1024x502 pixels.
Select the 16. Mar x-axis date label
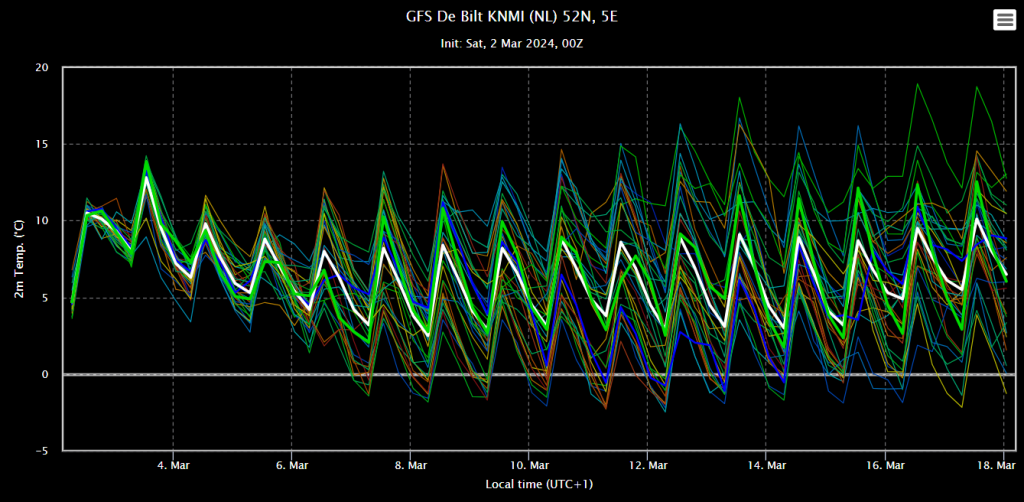[885, 465]
